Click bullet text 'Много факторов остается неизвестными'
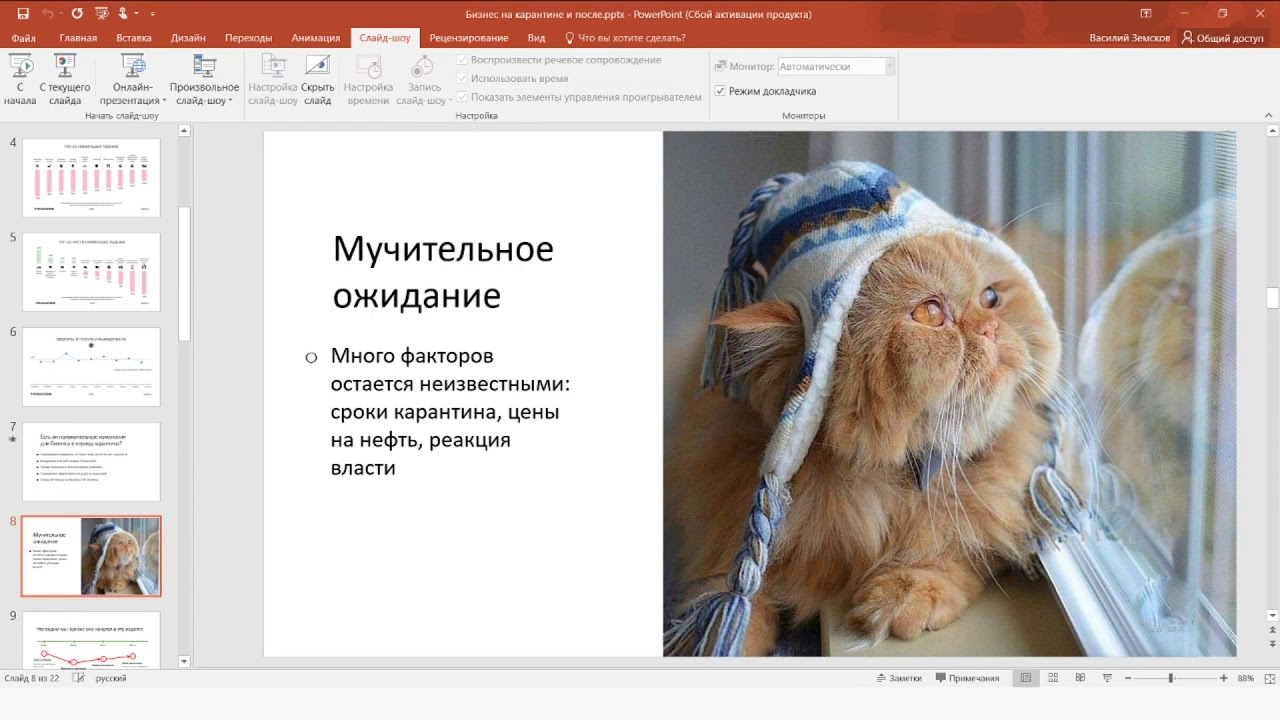 [x=450, y=370]
